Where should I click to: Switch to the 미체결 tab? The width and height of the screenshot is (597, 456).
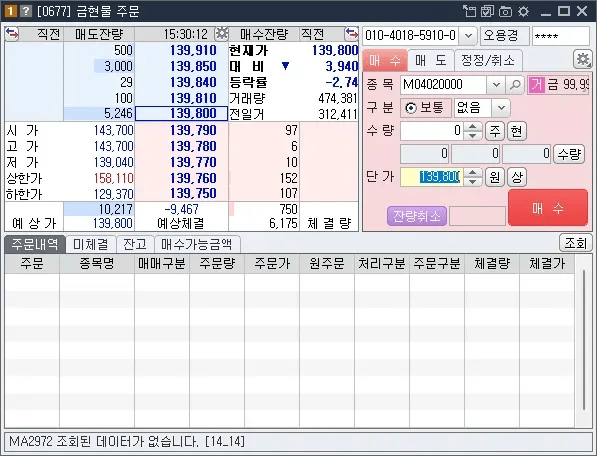(x=91, y=244)
